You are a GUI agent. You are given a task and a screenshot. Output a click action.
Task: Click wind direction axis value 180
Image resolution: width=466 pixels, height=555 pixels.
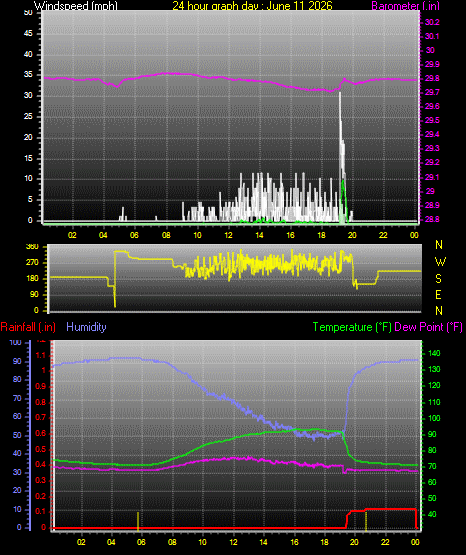[x=32, y=279]
